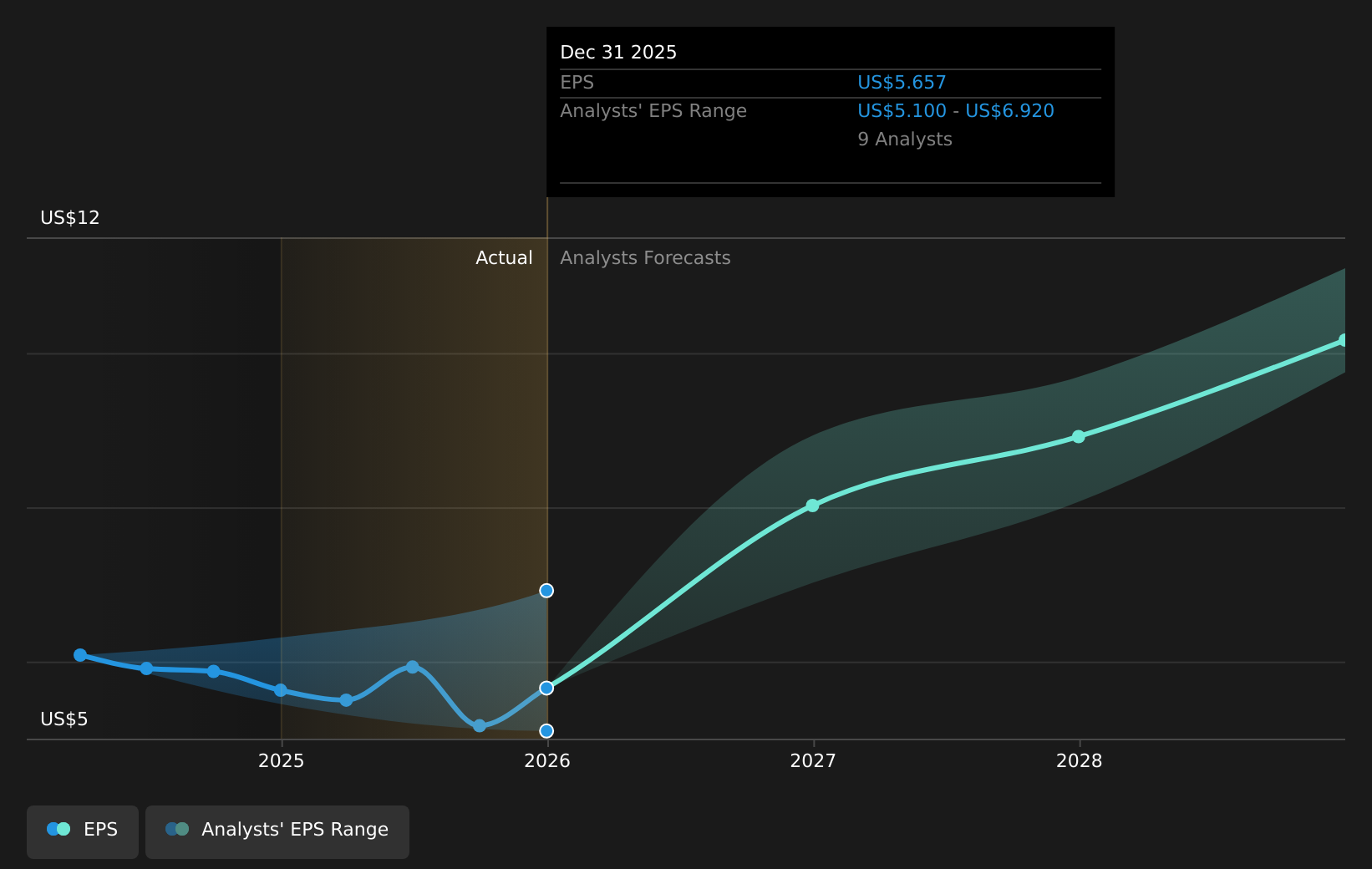Select the first actual EPS data point

pyautogui.click(x=80, y=655)
